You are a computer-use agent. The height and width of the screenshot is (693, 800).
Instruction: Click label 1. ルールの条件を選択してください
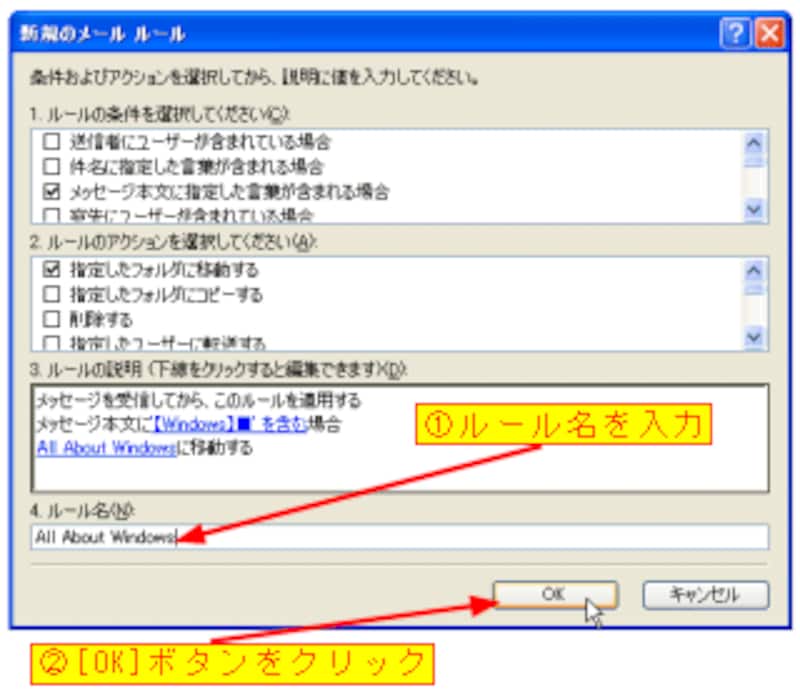point(160,114)
